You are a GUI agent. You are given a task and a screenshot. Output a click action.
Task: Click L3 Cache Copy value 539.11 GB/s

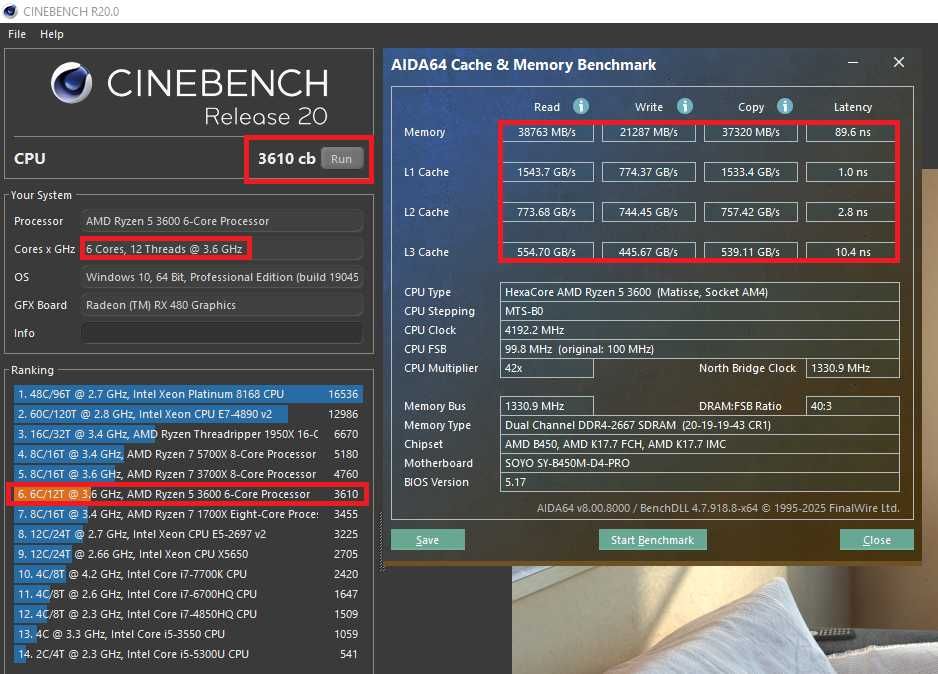(x=751, y=252)
